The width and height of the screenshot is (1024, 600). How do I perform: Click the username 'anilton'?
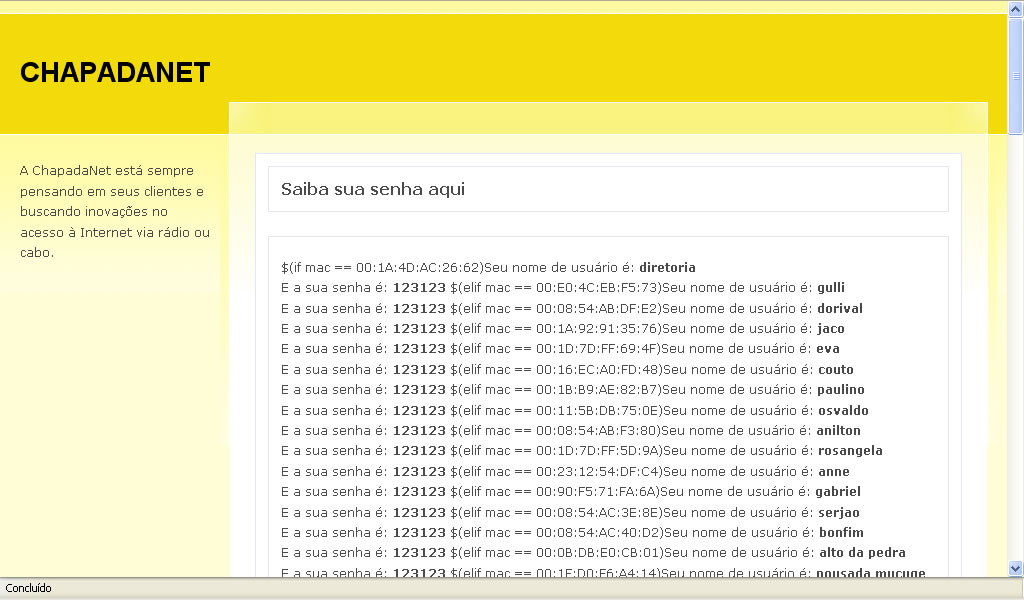pos(839,431)
